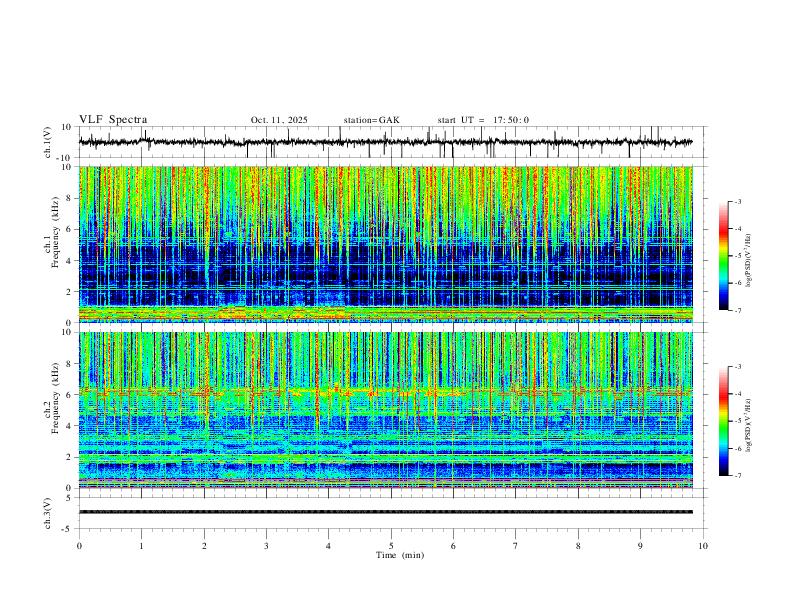Screen dimensions: 792x612
Task: Click the '7' tick on the time axis
Action: coord(516,546)
